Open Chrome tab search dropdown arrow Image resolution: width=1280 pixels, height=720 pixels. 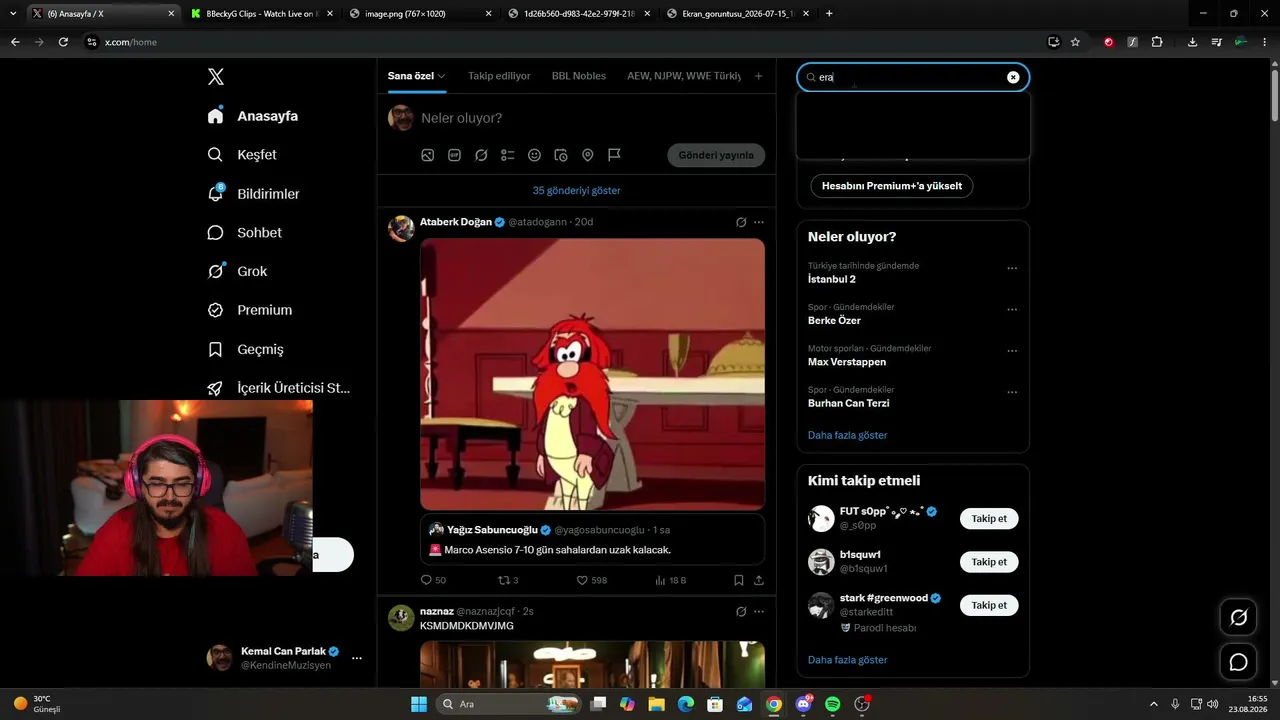[x=13, y=13]
